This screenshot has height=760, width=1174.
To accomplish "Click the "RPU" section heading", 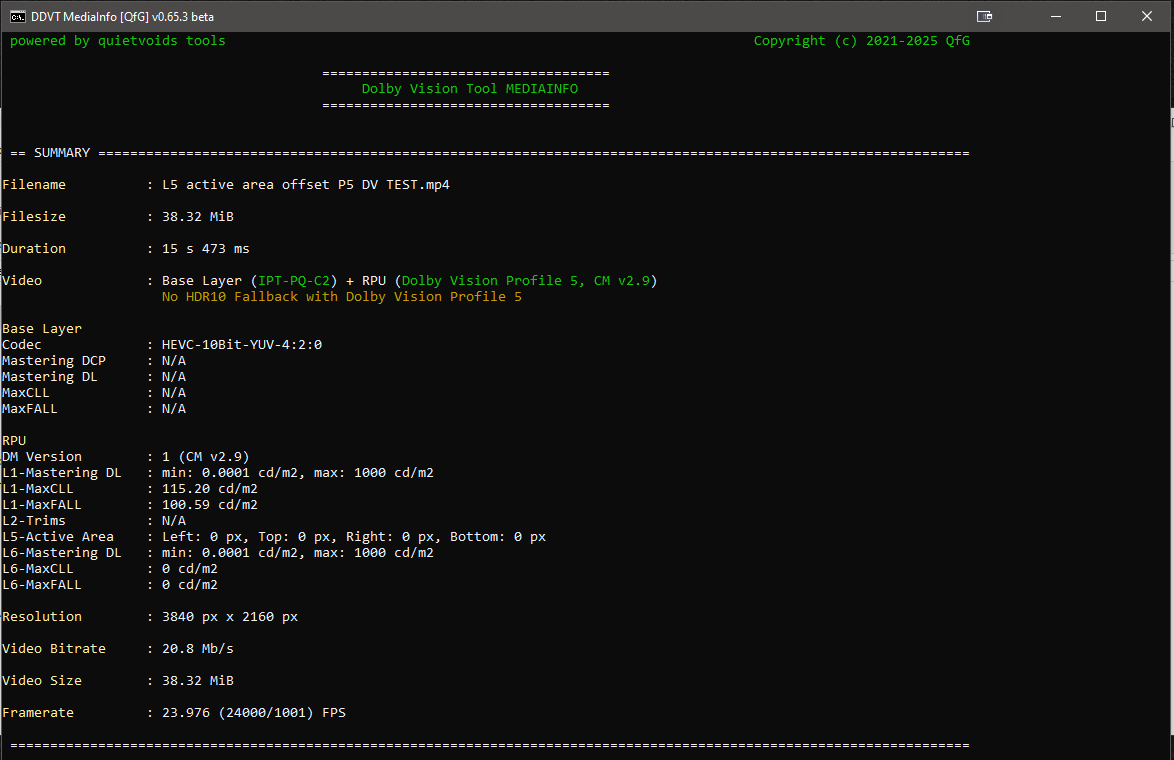I will coord(14,441).
